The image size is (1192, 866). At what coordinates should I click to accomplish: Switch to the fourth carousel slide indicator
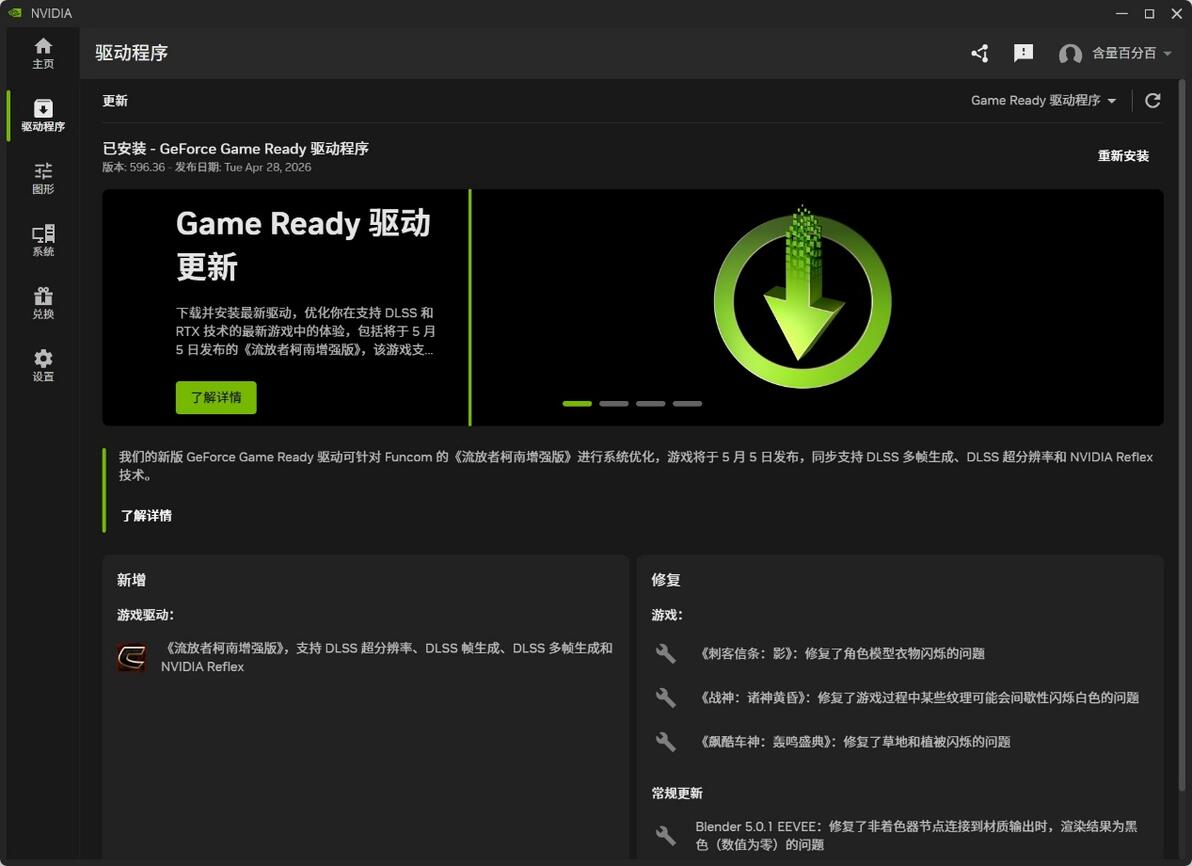click(687, 404)
